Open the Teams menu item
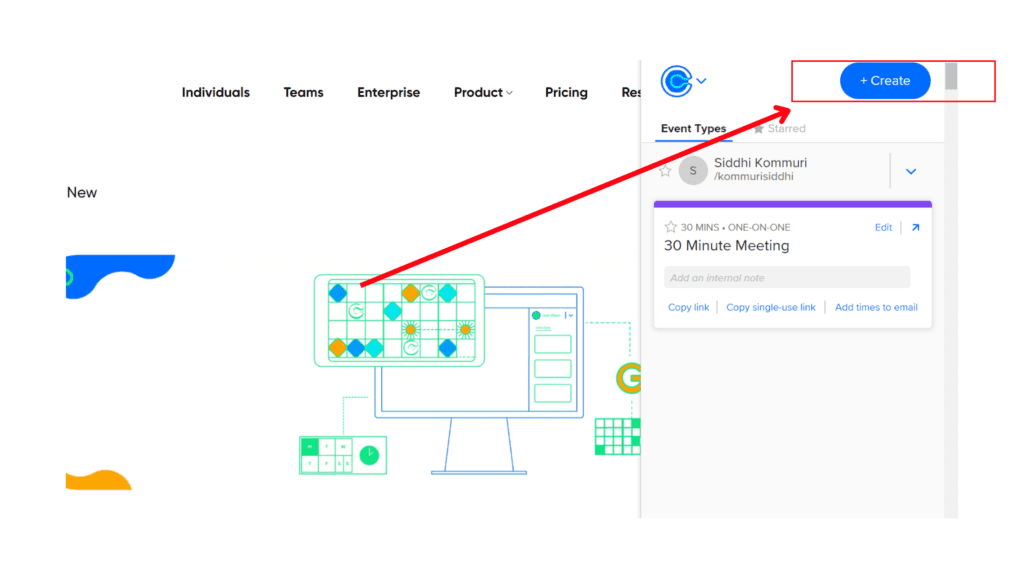1024x576 pixels. coord(303,92)
